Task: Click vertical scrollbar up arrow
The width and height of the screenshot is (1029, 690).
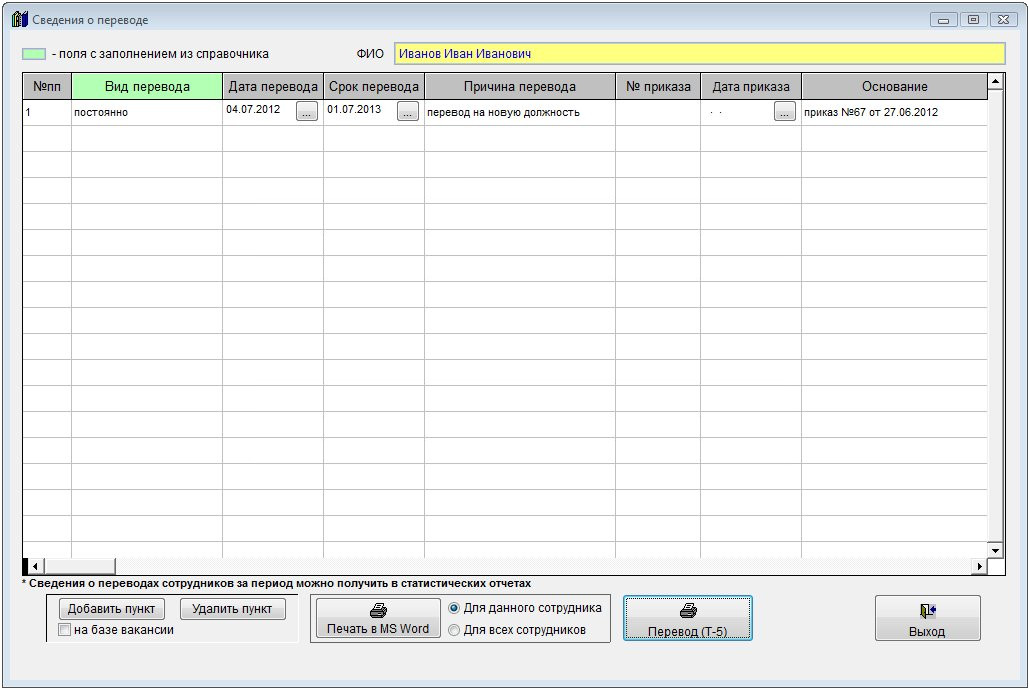Action: (x=996, y=81)
